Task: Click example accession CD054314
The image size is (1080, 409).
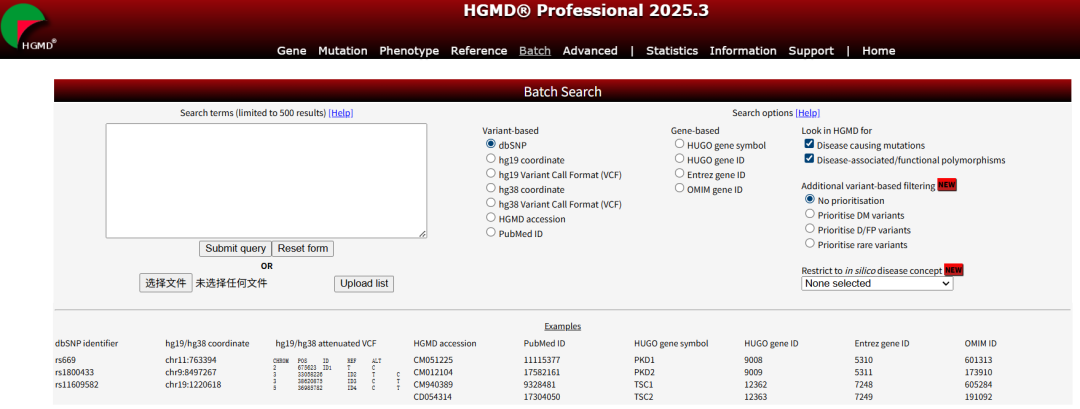Action: coord(433,397)
